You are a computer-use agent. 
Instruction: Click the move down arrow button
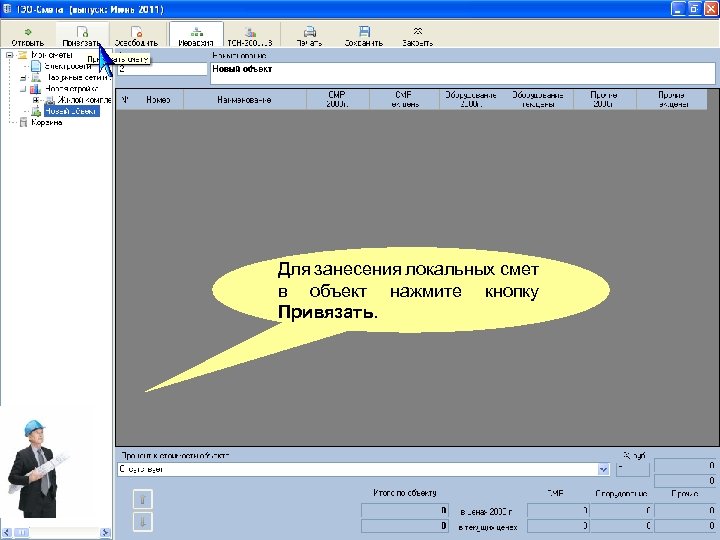[x=142, y=522]
